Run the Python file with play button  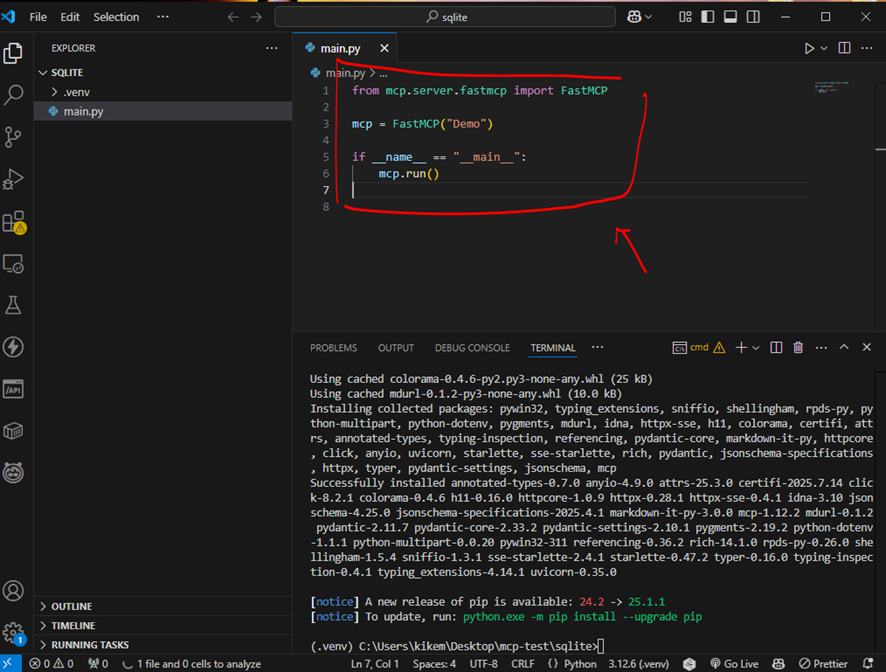point(809,48)
